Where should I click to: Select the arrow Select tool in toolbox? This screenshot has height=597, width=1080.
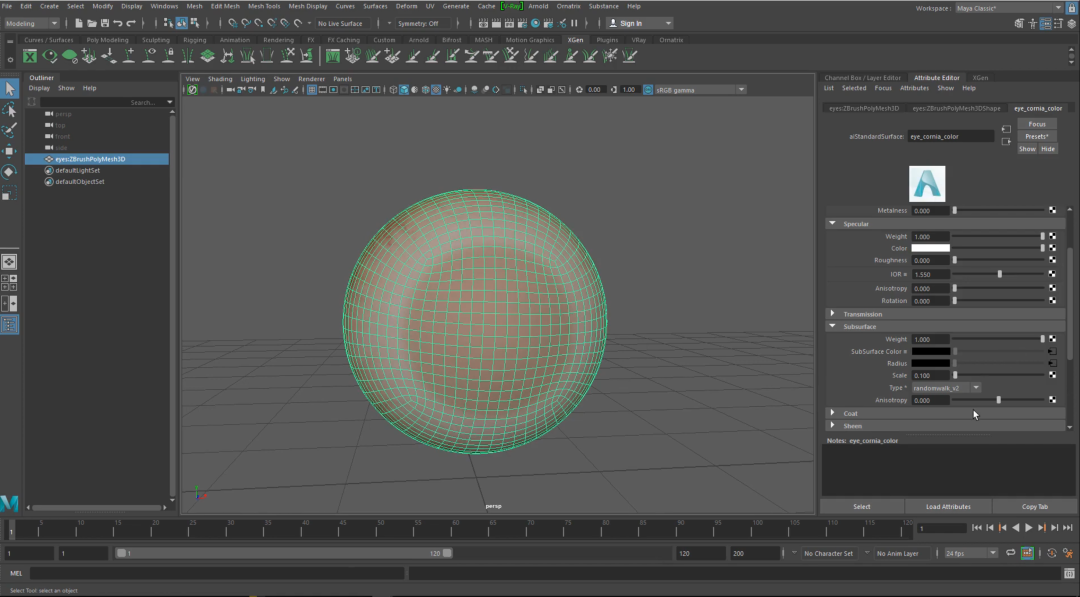point(10,89)
